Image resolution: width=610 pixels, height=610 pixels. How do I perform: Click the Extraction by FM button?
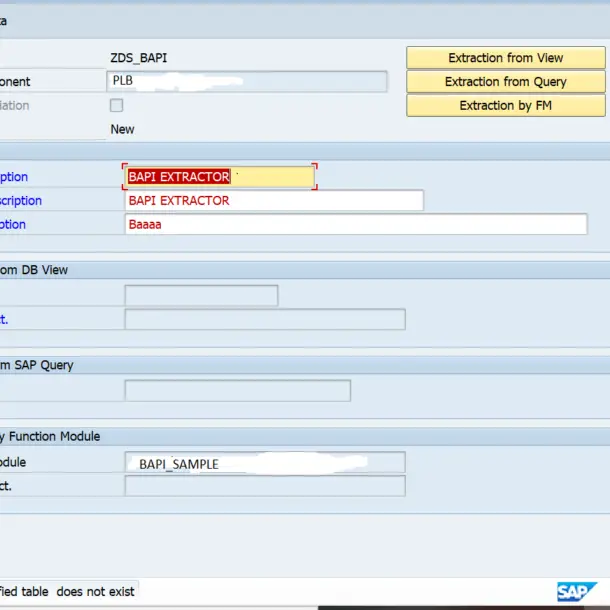(x=506, y=105)
